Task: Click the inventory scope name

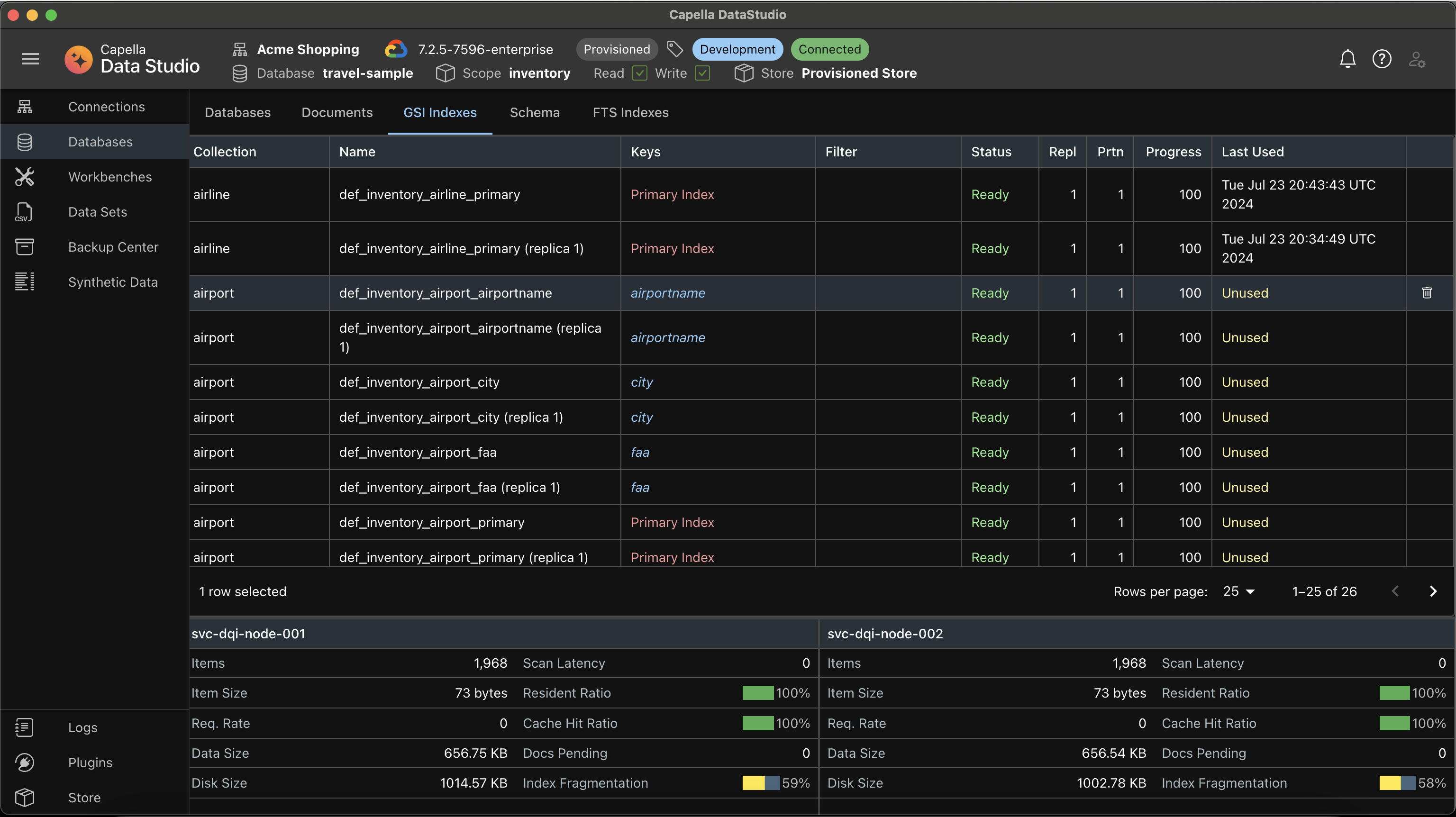Action: coord(539,73)
